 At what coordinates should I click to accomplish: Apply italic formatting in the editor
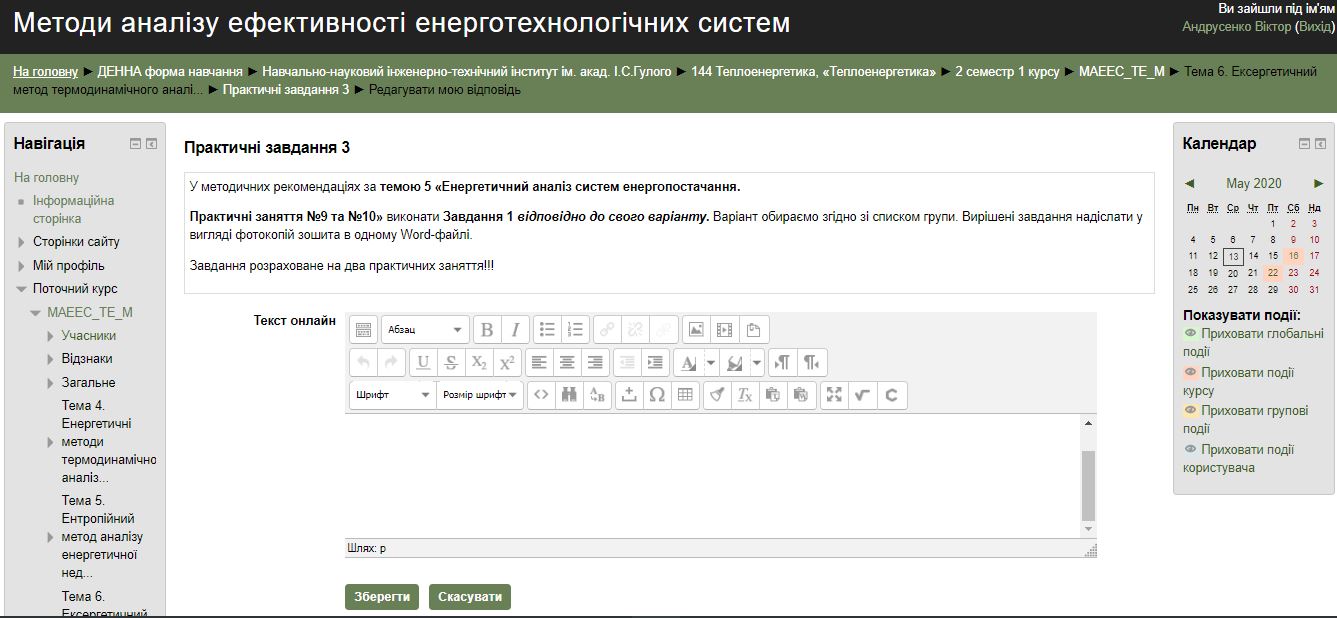click(x=515, y=329)
